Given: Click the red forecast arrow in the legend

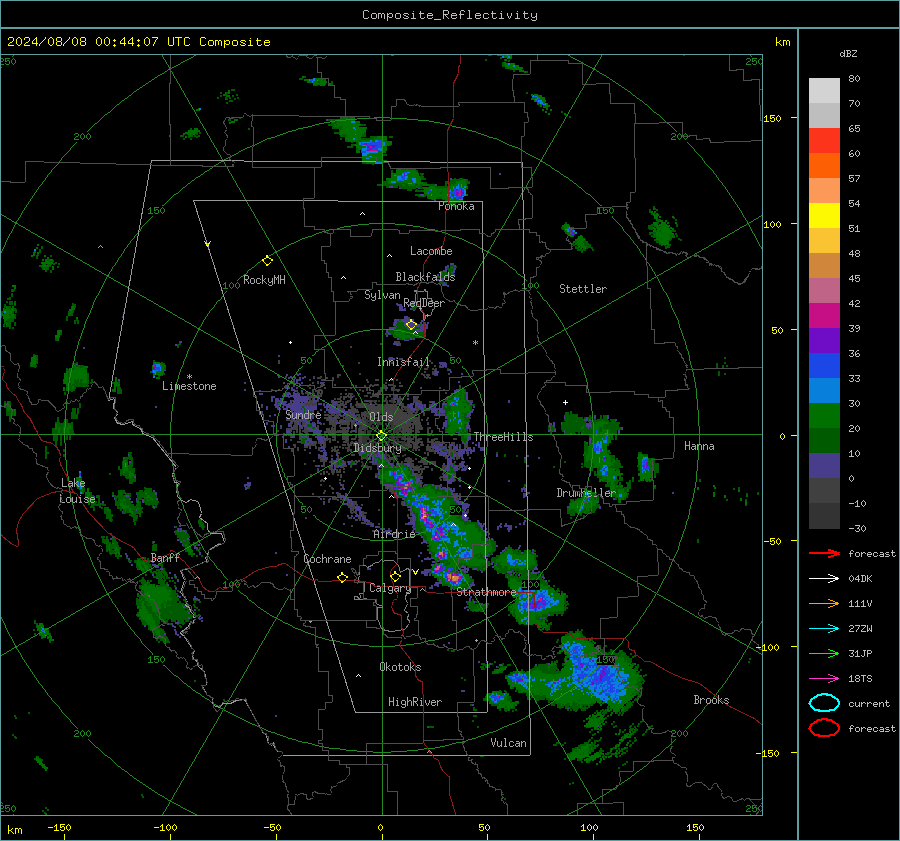Looking at the screenshot, I should [x=824, y=553].
